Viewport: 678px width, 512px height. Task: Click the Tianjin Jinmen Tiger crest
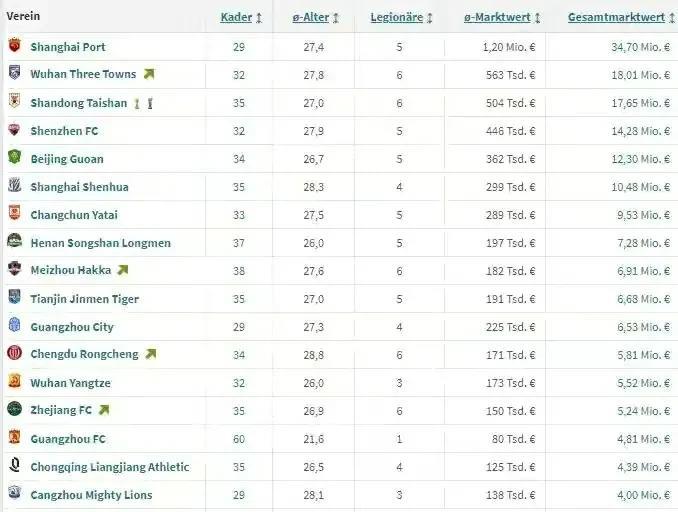14,297
